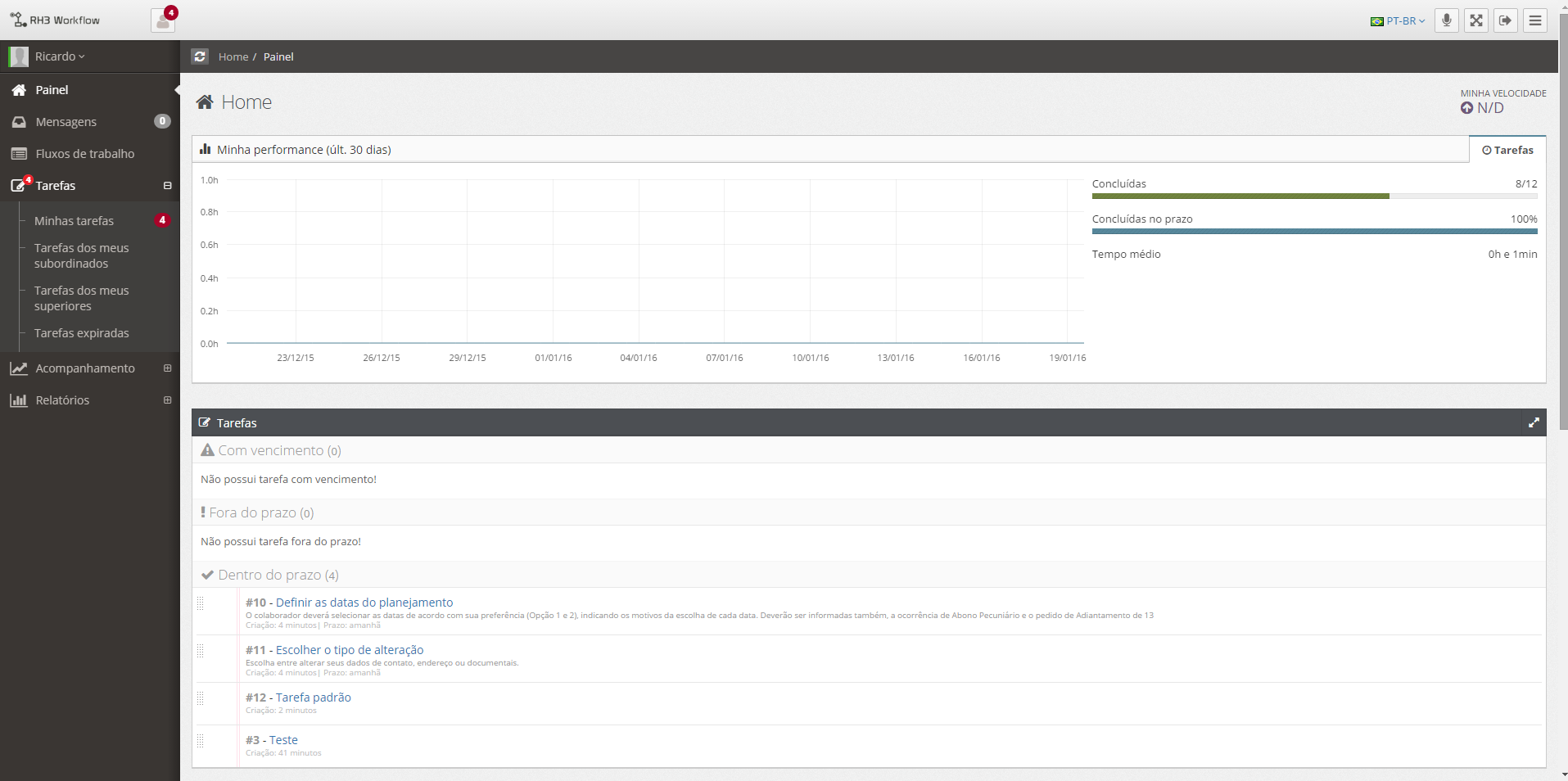The width and height of the screenshot is (1568, 781).
Task: Click the fullscreen expand arrows icon
Action: (1475, 20)
